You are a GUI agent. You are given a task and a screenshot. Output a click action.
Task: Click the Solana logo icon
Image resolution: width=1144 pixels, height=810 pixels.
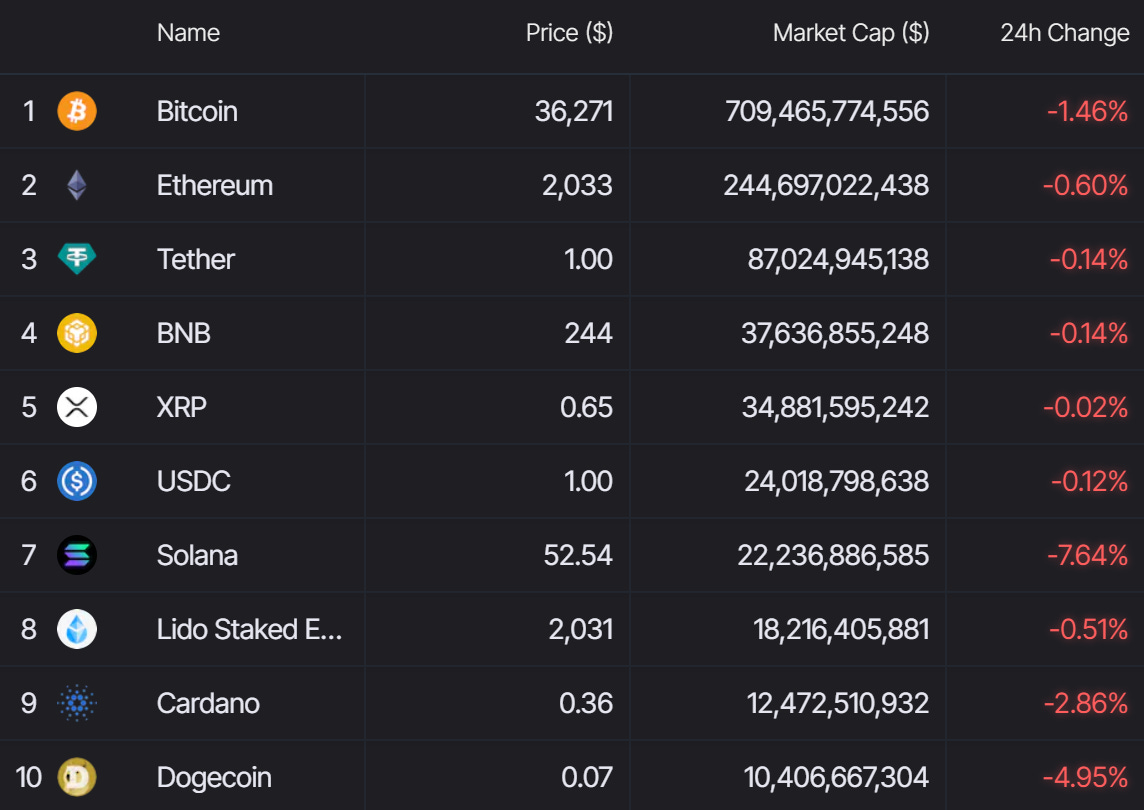(x=77, y=555)
